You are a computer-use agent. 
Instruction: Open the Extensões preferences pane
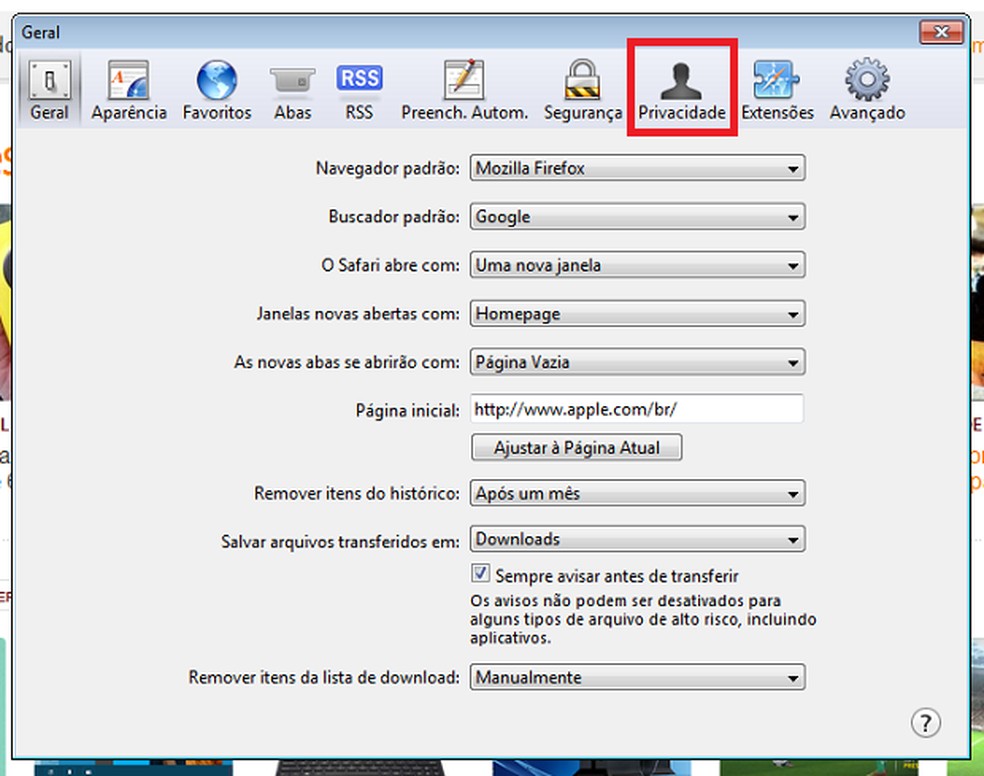[777, 90]
